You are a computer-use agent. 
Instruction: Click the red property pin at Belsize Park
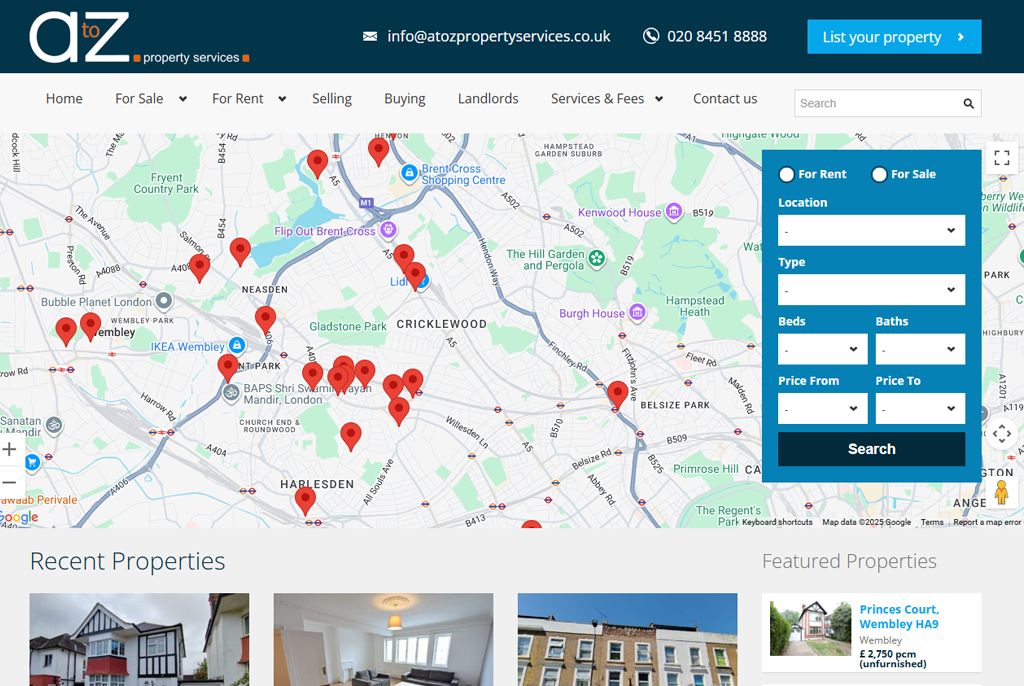pyautogui.click(x=617, y=395)
